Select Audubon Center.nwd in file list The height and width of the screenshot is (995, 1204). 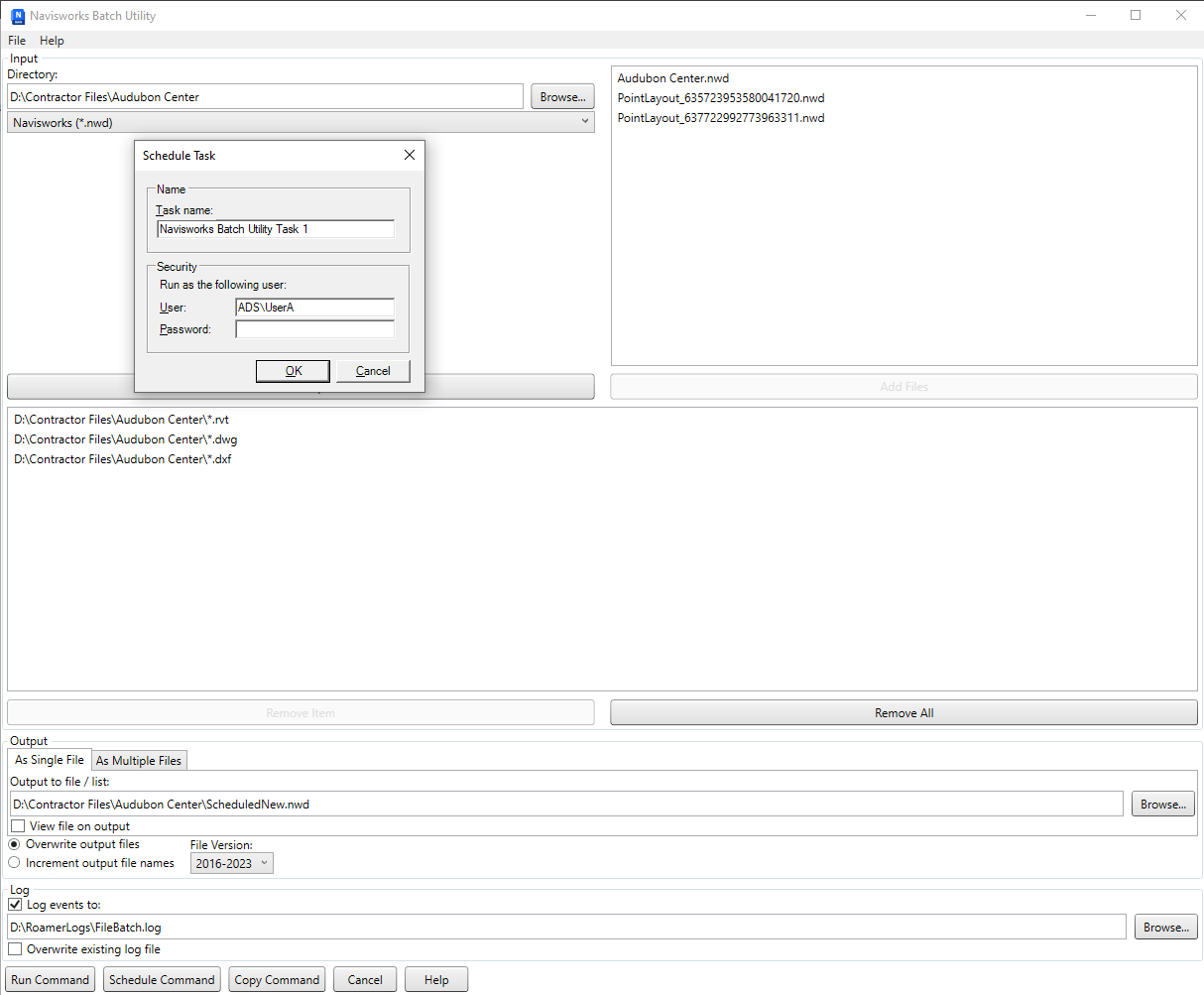click(x=673, y=78)
